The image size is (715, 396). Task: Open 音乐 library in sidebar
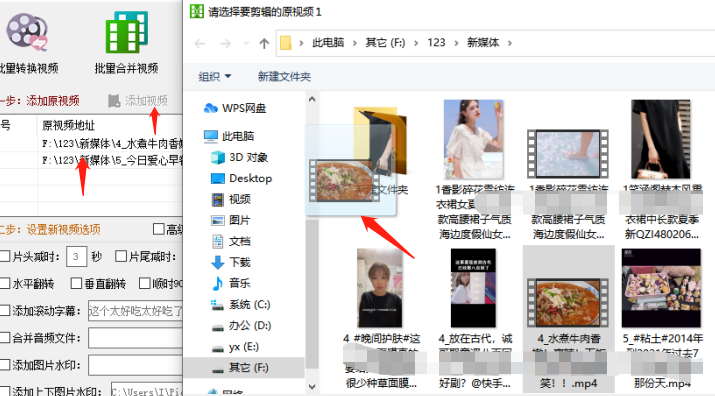pos(231,283)
